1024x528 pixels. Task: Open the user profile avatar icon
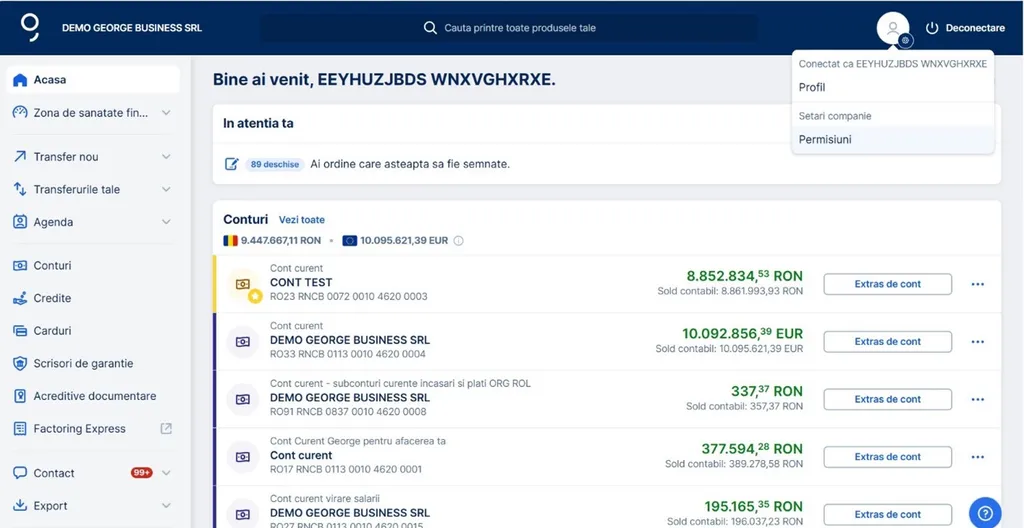(892, 28)
